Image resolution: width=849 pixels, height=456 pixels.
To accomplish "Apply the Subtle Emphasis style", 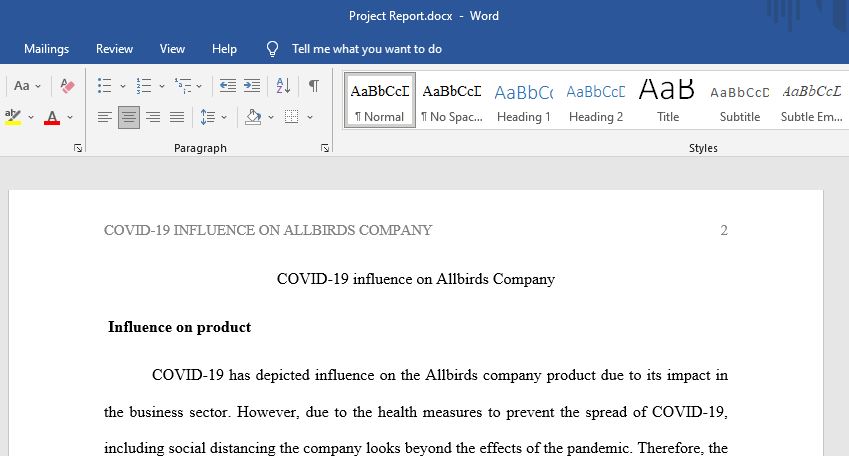I will [812, 100].
